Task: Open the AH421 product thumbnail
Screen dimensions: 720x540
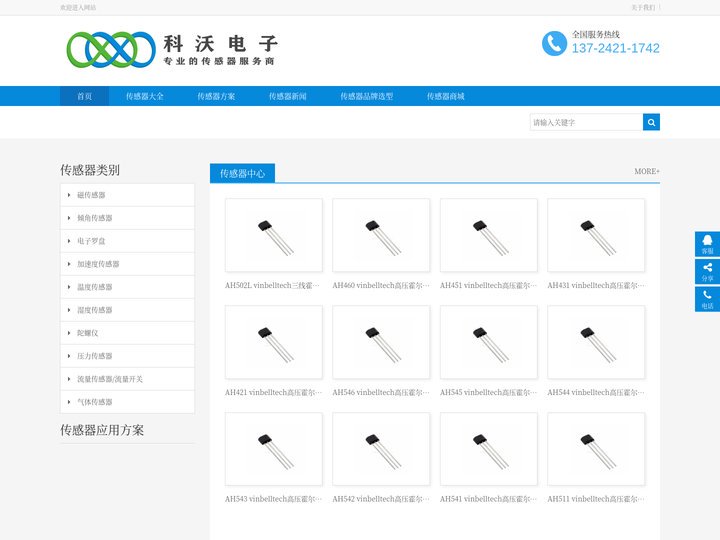Action: [x=274, y=342]
